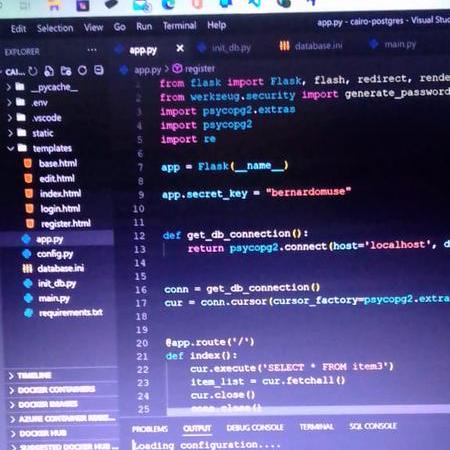Click app.py in the breadcrumb path
Screen dimensions: 450x450
tap(147, 70)
